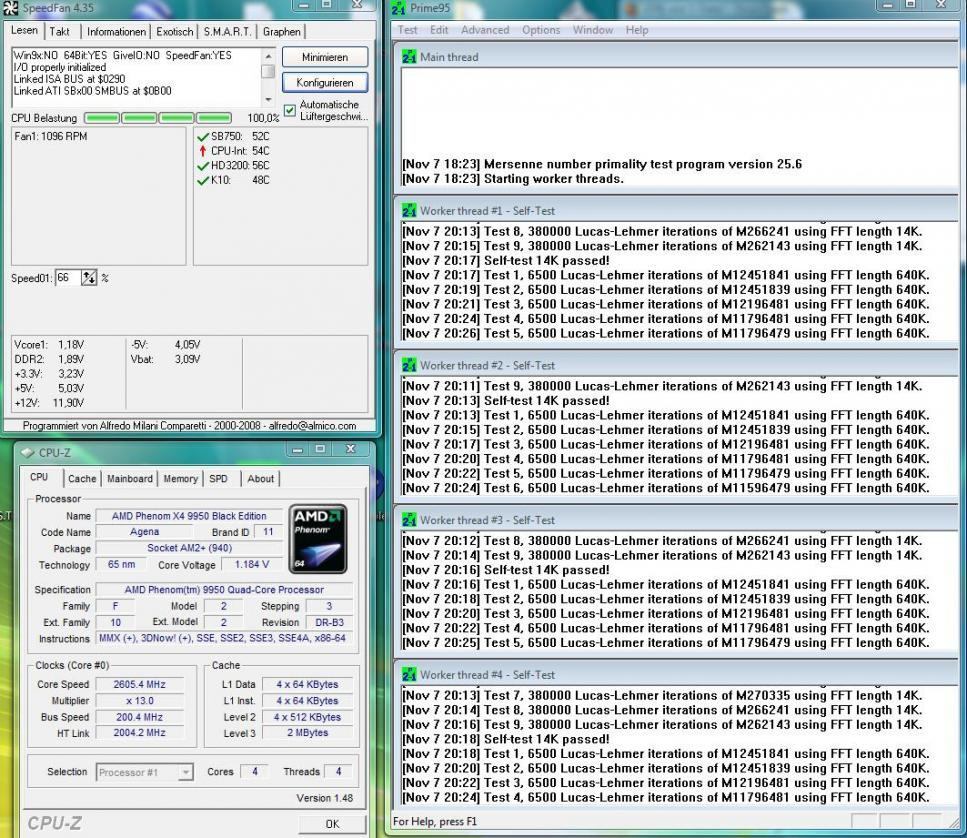Adjust the Speed01 spinner arrows
The width and height of the screenshot is (967, 838).
click(89, 278)
